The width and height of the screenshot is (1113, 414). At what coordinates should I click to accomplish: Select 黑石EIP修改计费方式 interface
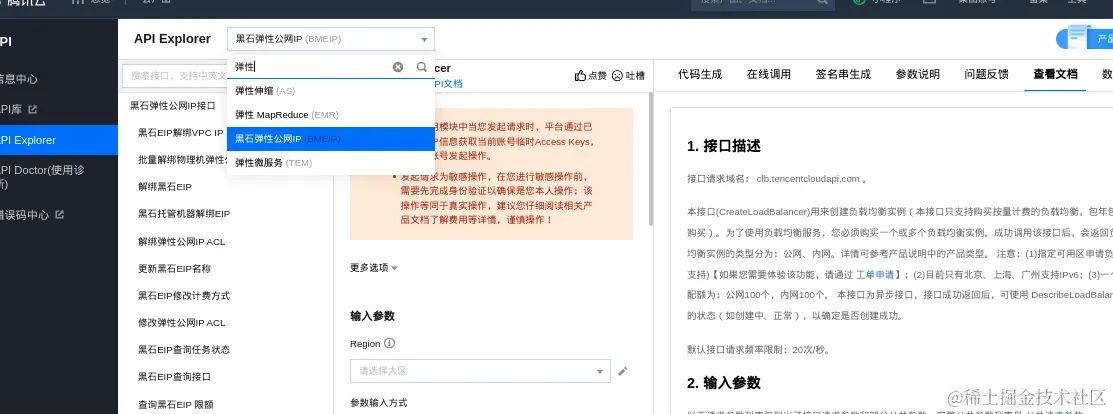(x=184, y=295)
